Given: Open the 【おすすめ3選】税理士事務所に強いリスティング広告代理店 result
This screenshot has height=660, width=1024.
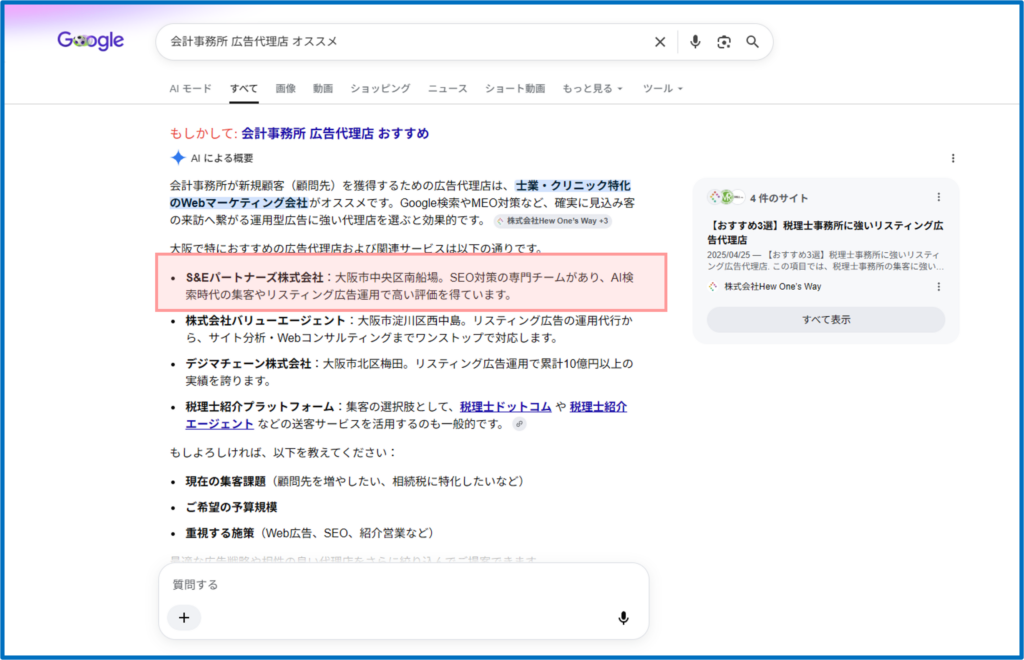Looking at the screenshot, I should click(x=825, y=232).
